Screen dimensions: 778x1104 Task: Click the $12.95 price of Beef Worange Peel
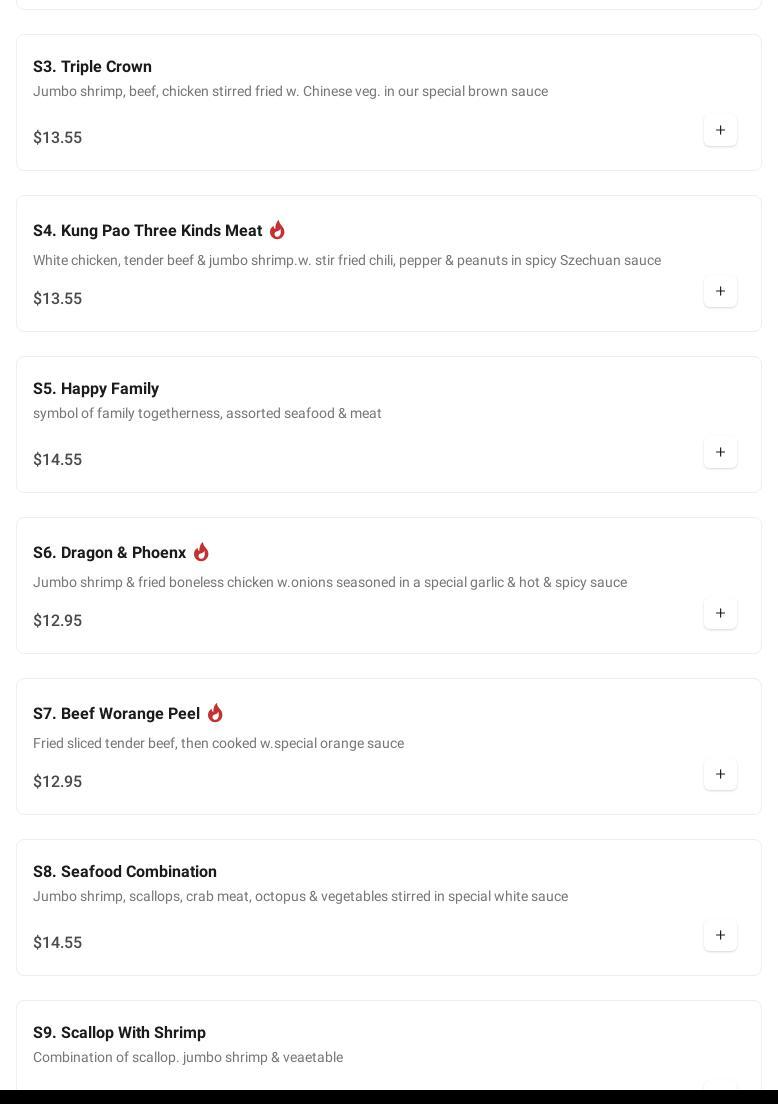tap(57, 782)
